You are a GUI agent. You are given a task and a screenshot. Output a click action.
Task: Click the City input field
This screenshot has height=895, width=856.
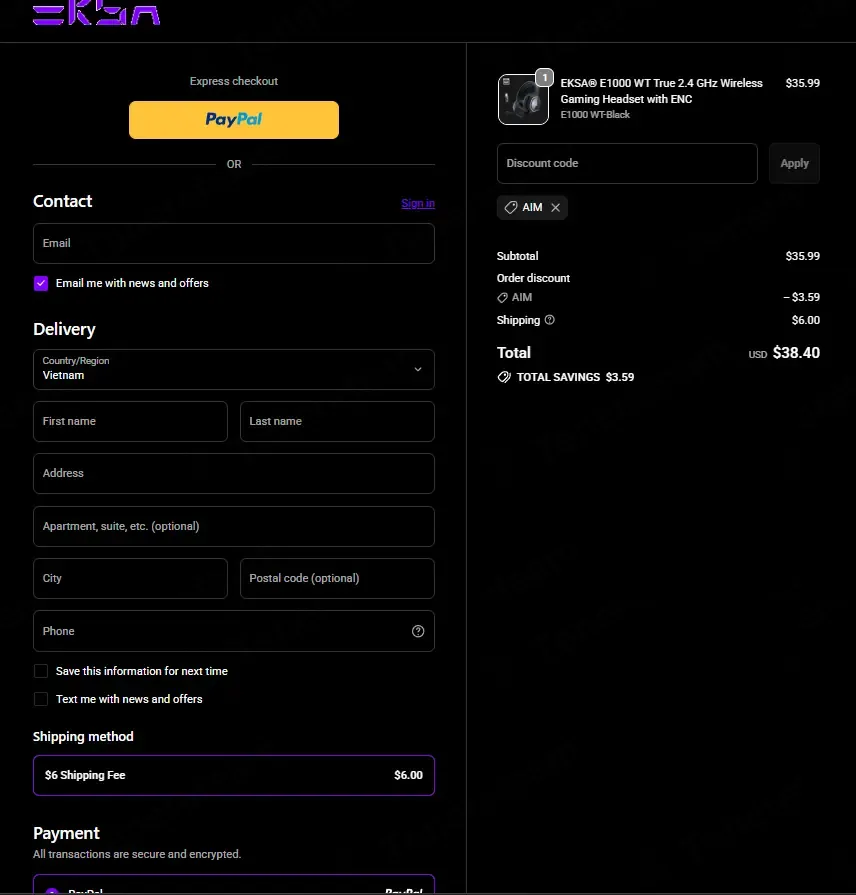[131, 579]
